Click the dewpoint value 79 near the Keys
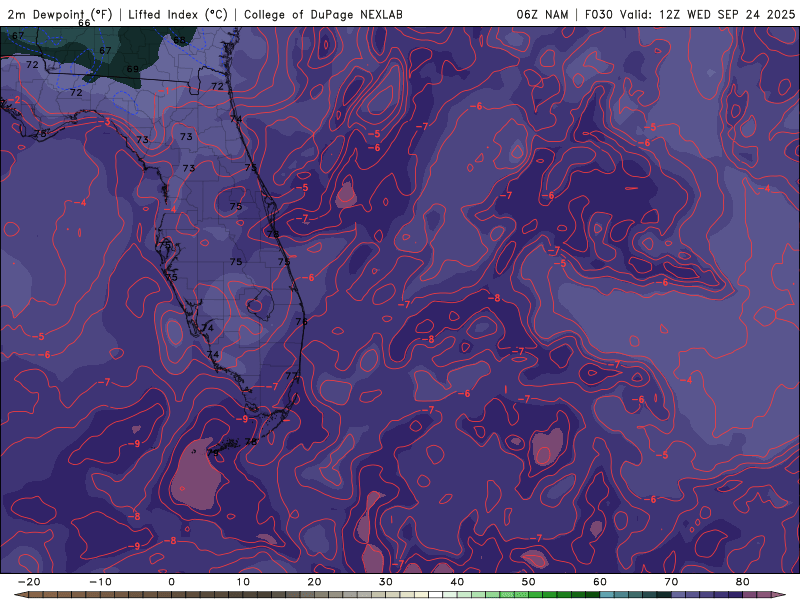 click(x=213, y=453)
